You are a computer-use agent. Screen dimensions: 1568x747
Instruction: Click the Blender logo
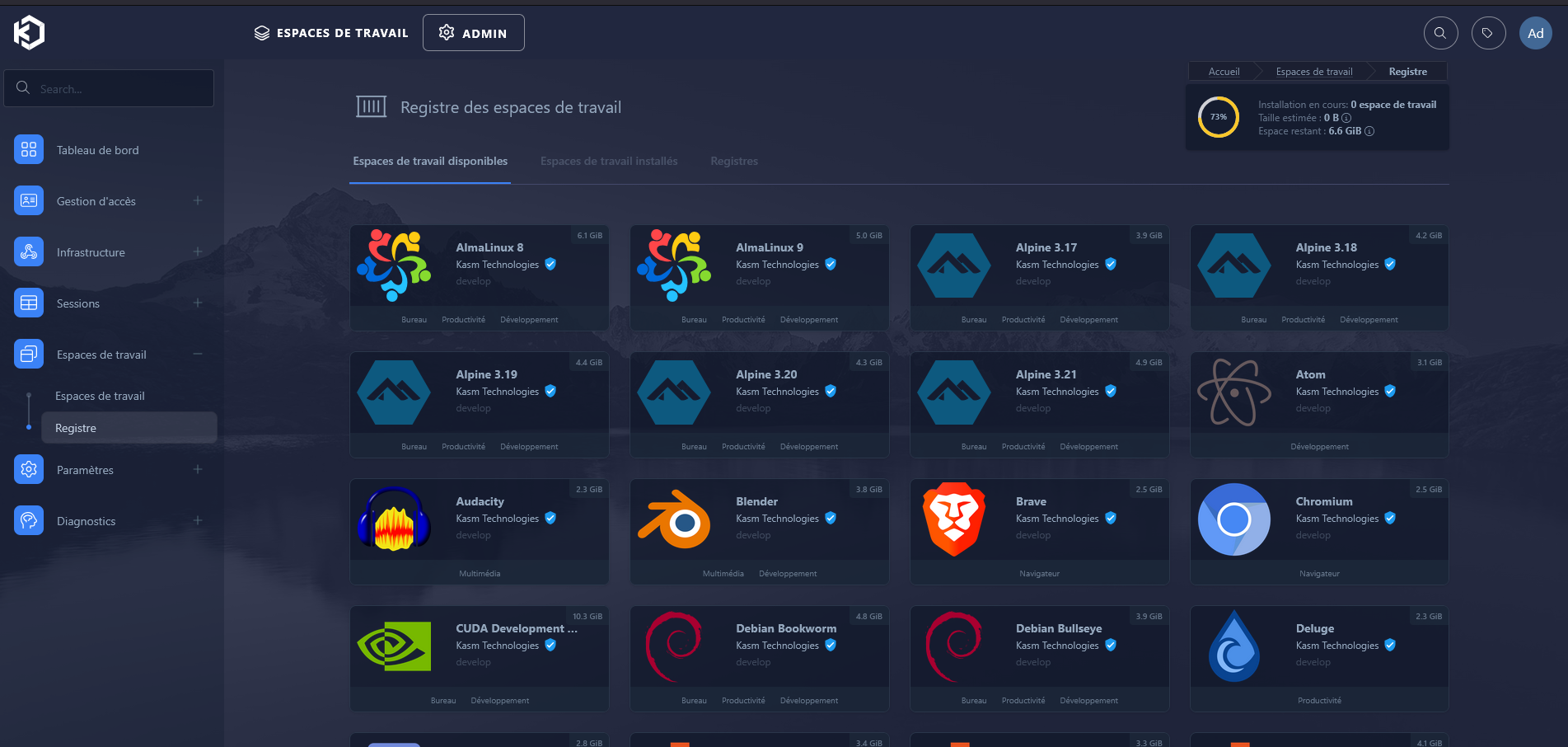(674, 519)
